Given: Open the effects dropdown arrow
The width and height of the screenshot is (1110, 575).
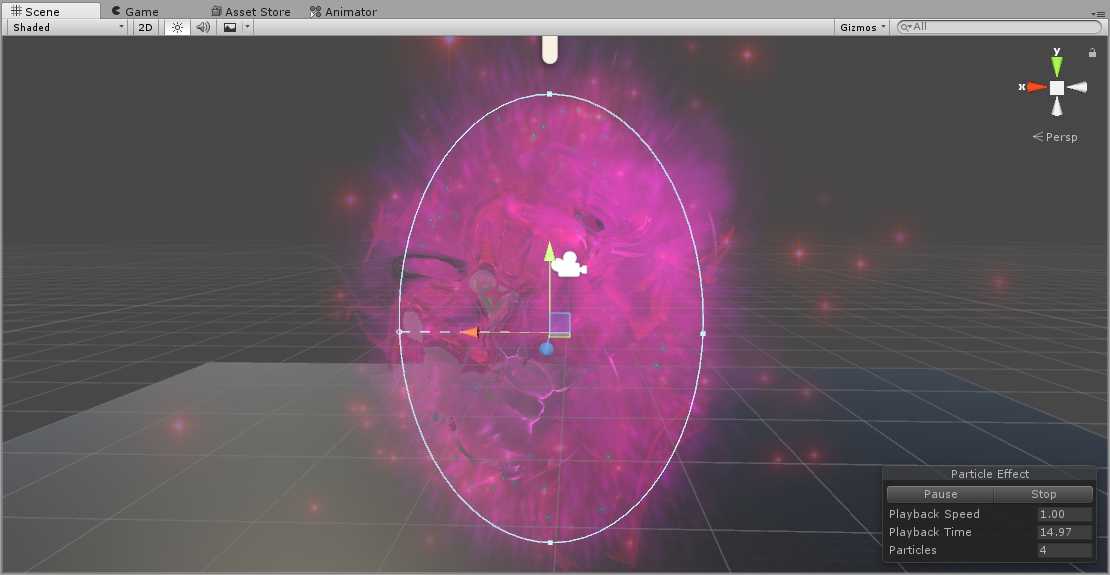Looking at the screenshot, I should coord(247,28).
